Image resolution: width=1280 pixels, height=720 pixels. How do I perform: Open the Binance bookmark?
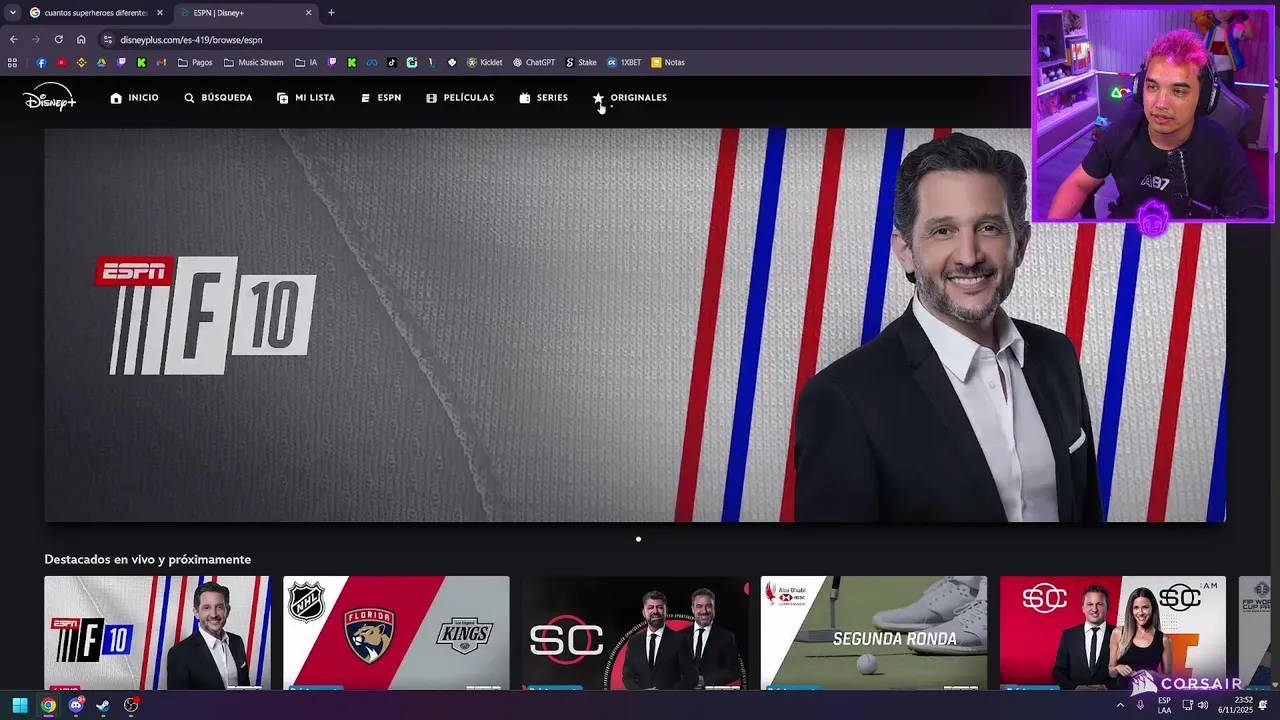coord(81,62)
